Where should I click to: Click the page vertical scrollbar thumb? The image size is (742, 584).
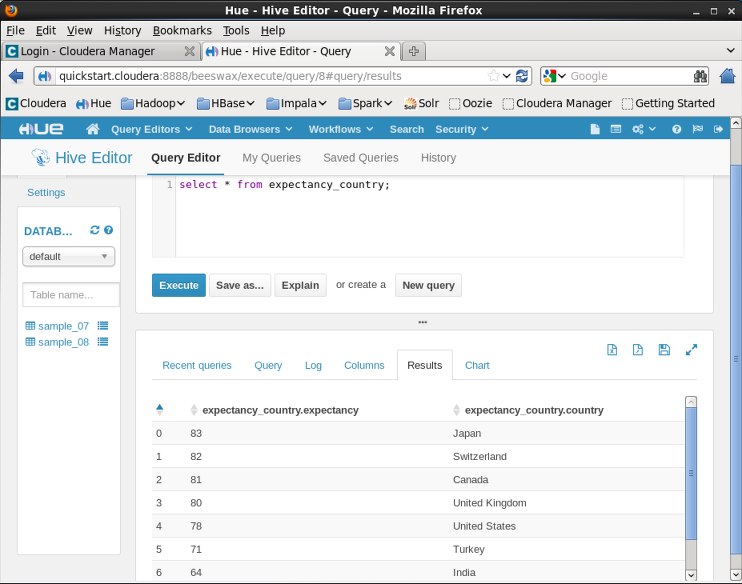coord(736,360)
